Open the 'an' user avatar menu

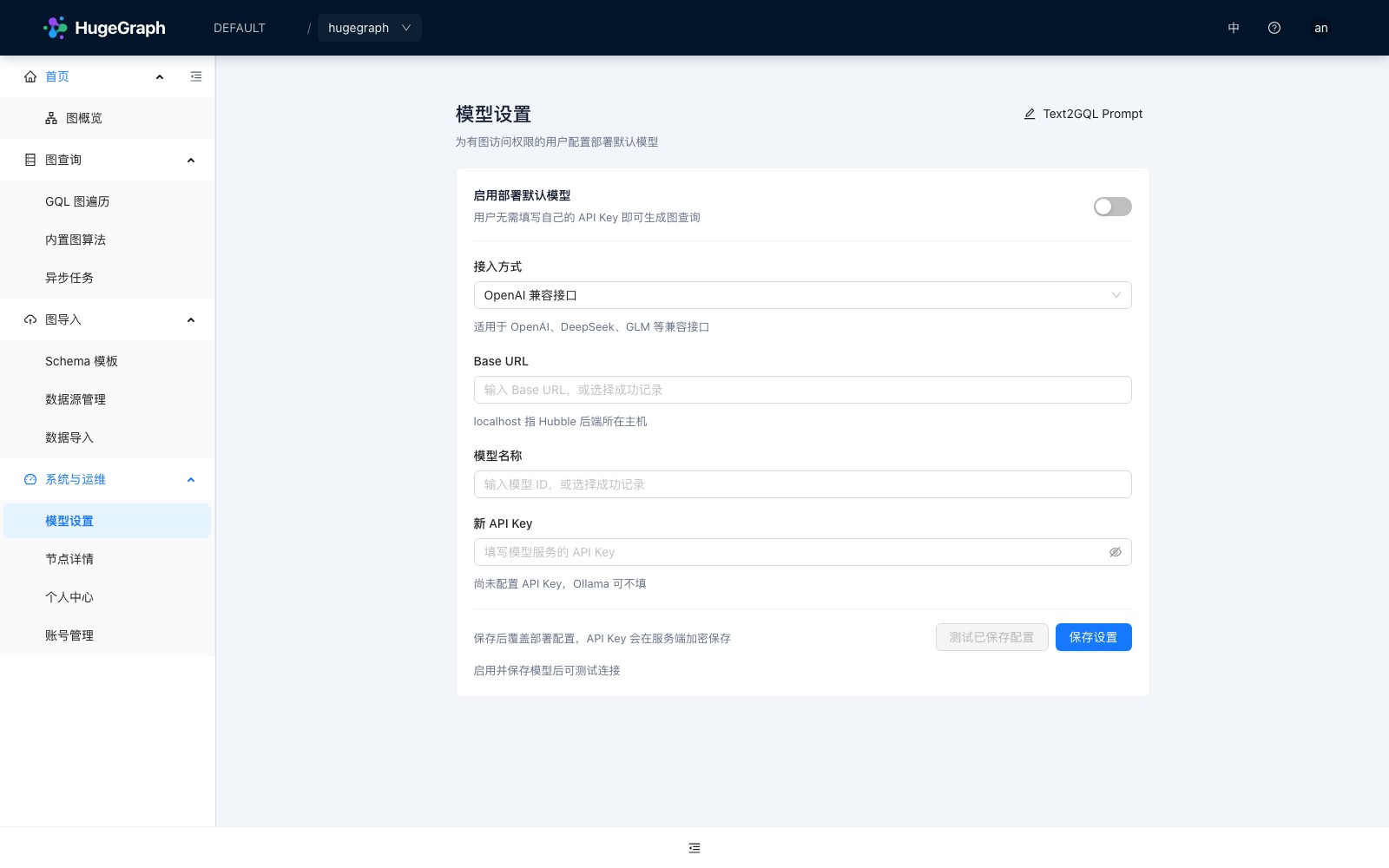click(x=1321, y=28)
